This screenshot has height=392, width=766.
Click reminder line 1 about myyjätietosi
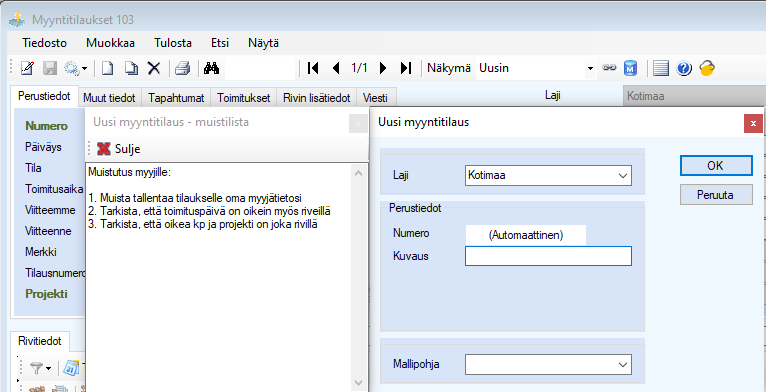pyautogui.click(x=195, y=198)
